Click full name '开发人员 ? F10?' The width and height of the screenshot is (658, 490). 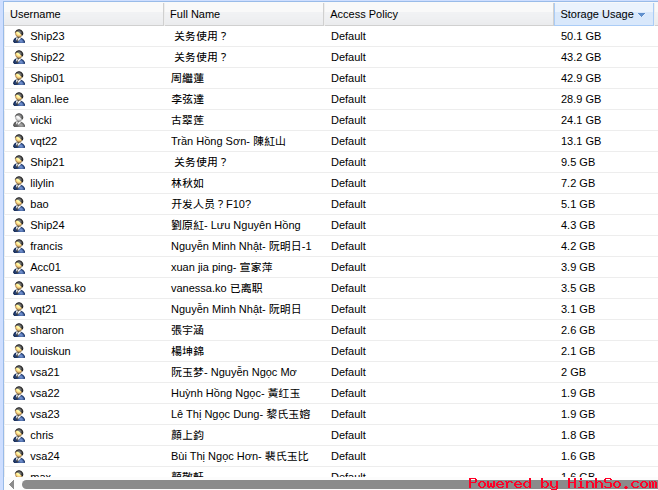point(211,204)
